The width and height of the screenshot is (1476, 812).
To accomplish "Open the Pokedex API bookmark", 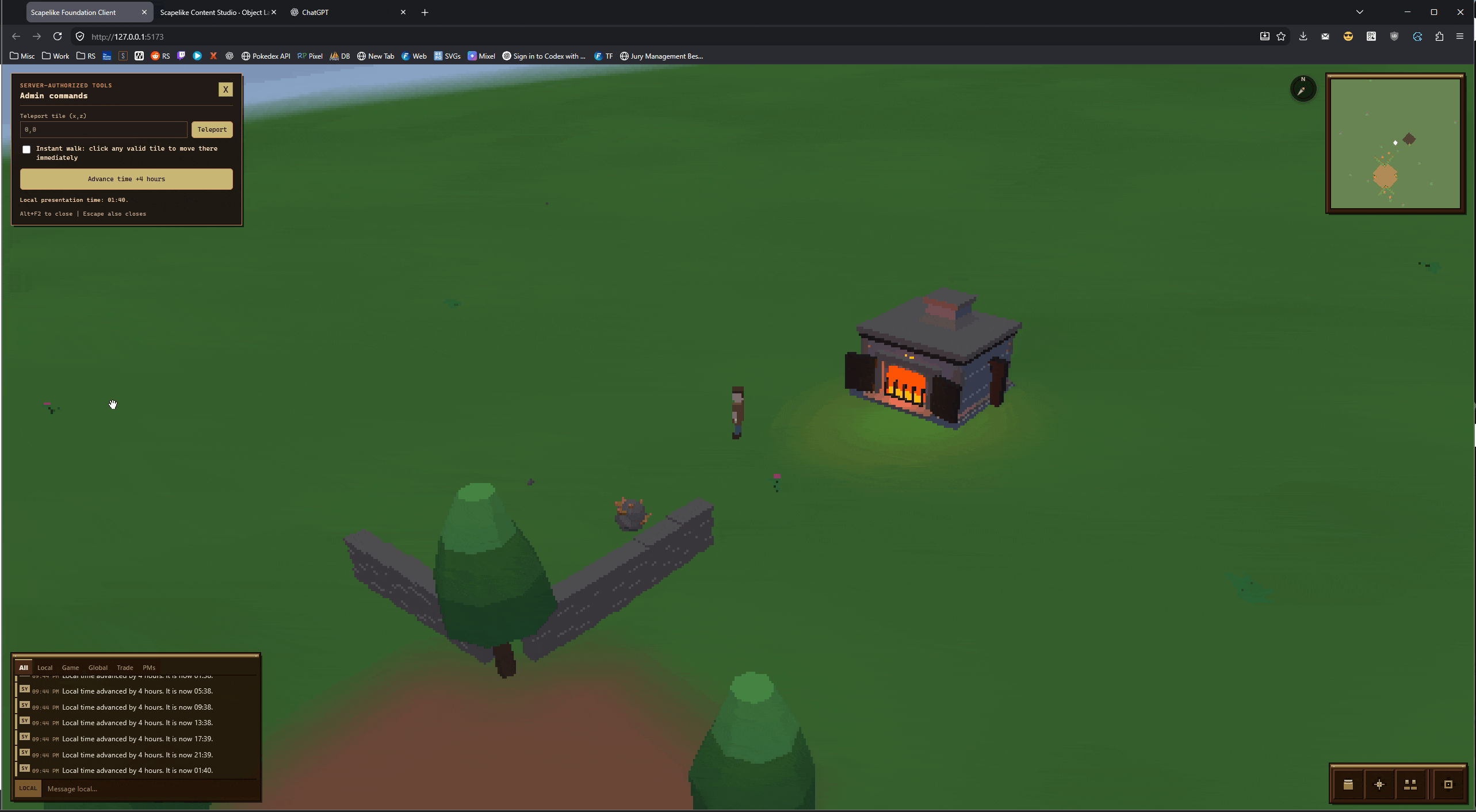I will tap(266, 56).
